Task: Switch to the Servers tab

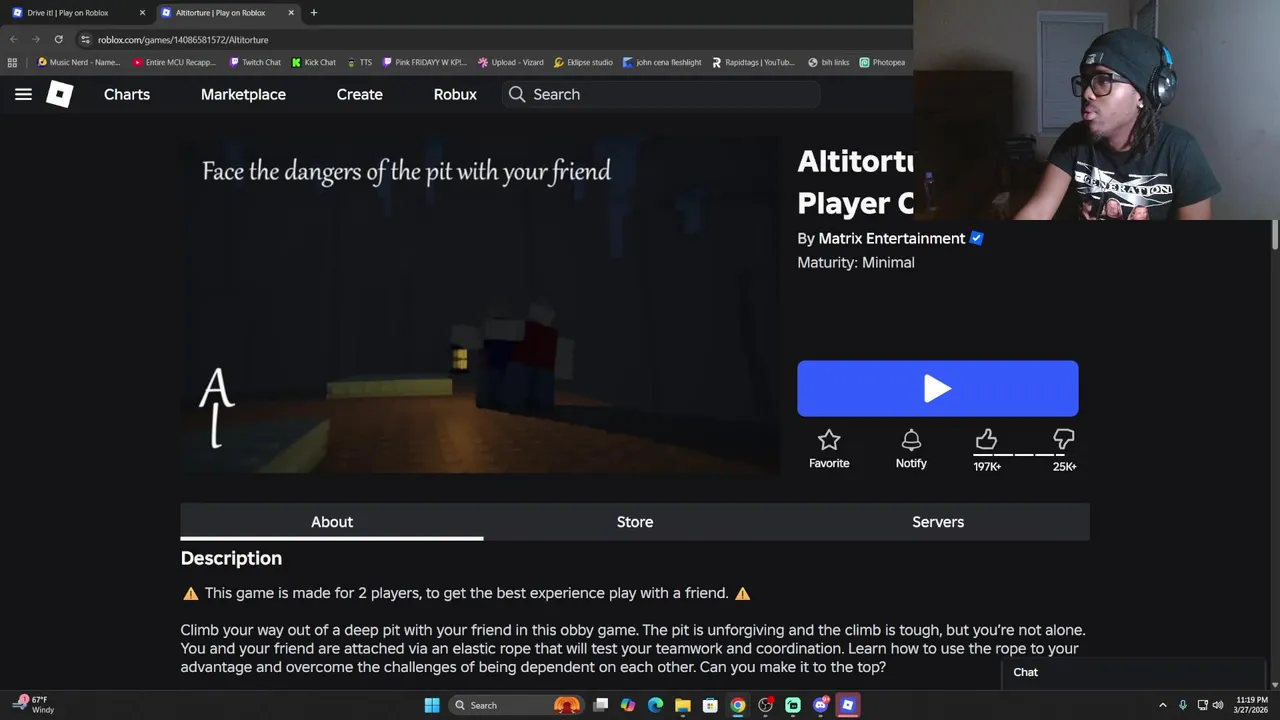Action: pos(938,522)
